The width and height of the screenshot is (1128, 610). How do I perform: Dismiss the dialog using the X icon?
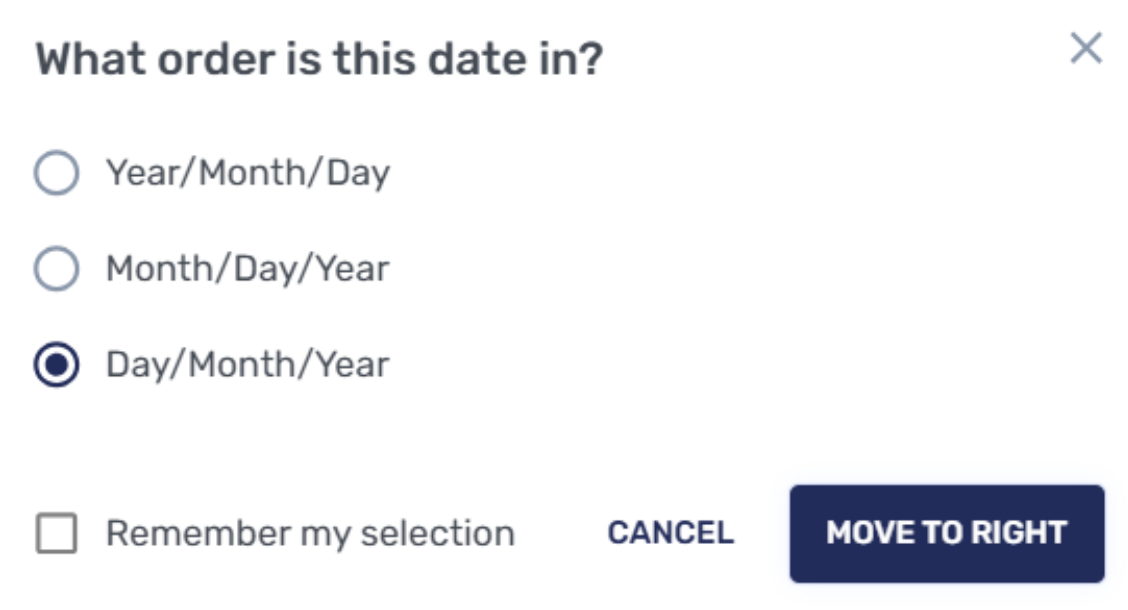pyautogui.click(x=1085, y=48)
